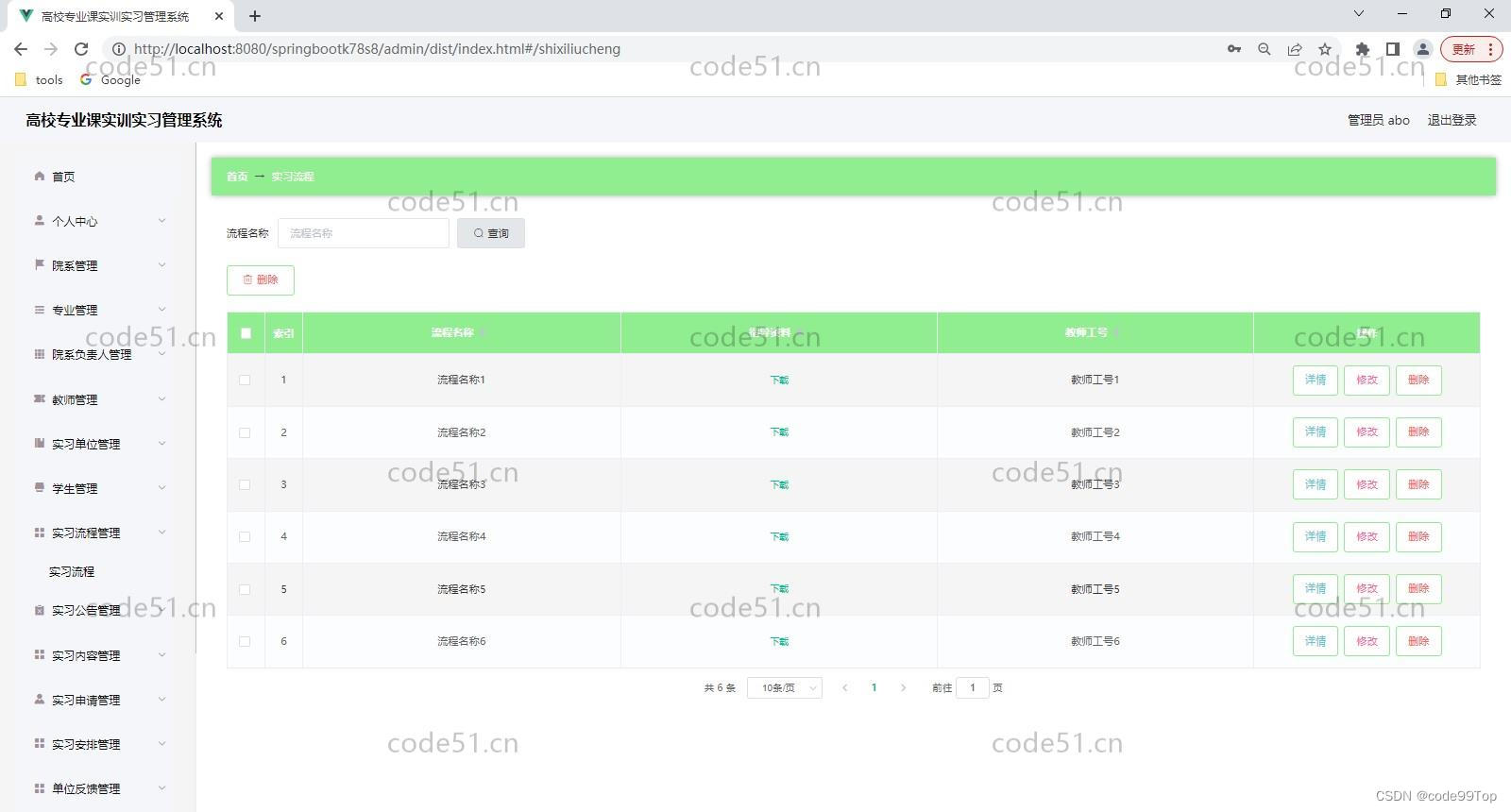Click the 查询 search button
The height and width of the screenshot is (812, 1511).
pos(491,233)
